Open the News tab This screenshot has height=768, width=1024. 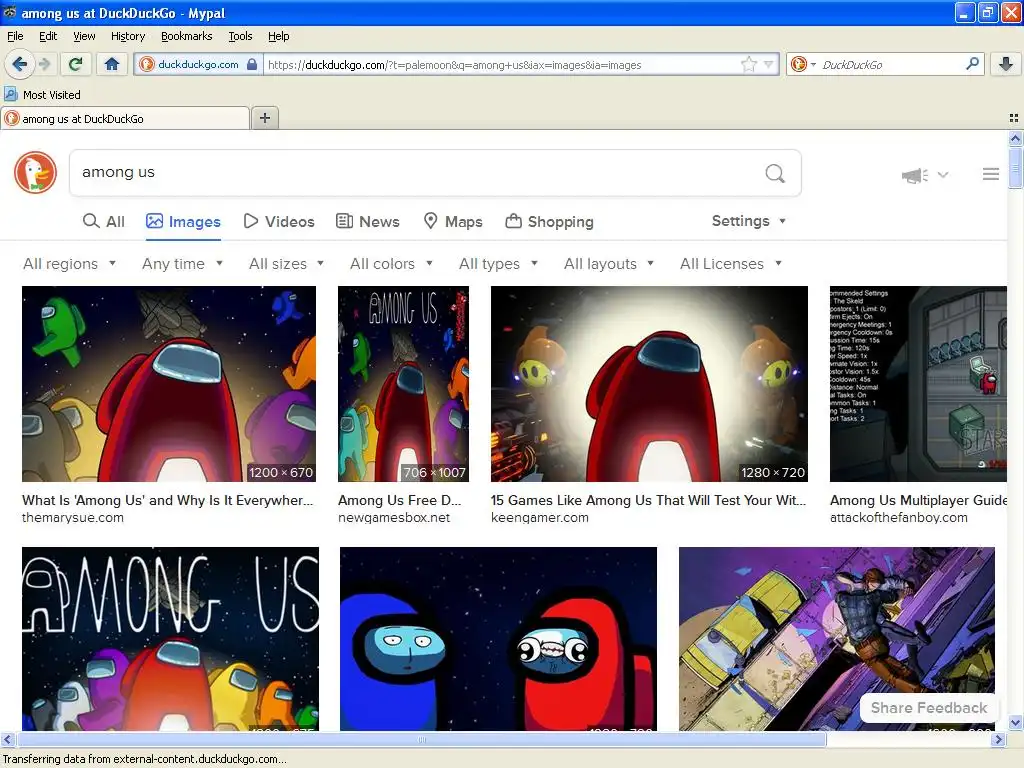(x=368, y=221)
